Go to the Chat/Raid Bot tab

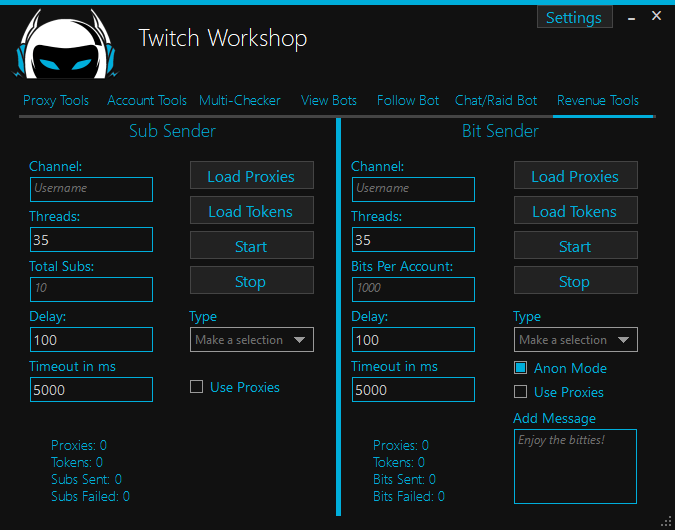click(496, 100)
